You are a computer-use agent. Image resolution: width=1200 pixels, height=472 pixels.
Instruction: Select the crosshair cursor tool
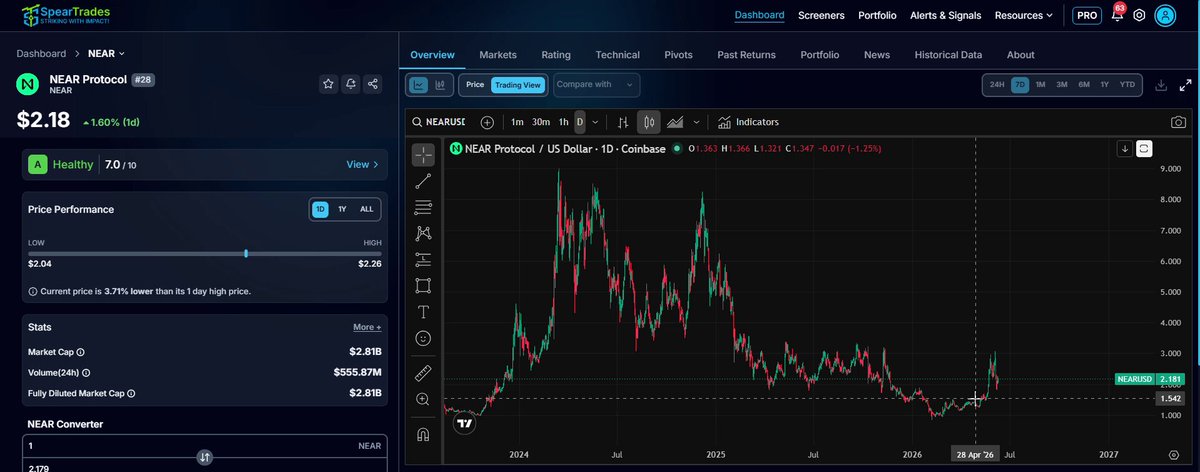(x=423, y=155)
